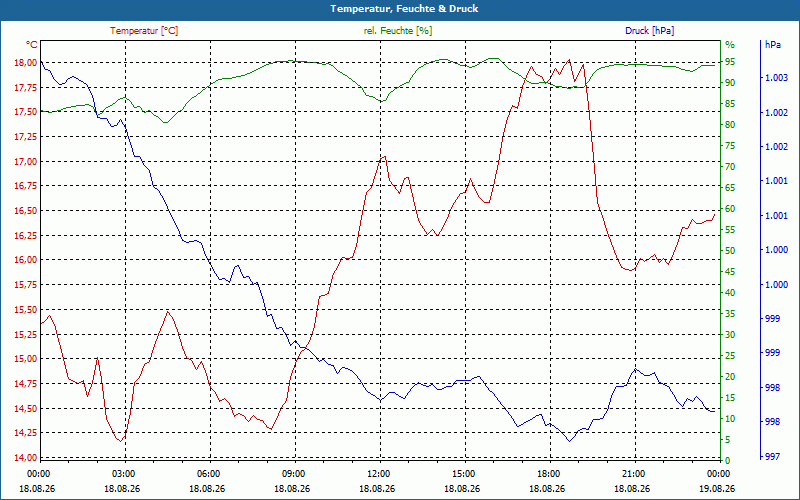Click the green '75' humidity axis value
The width and height of the screenshot is (800, 500).
pos(730,146)
